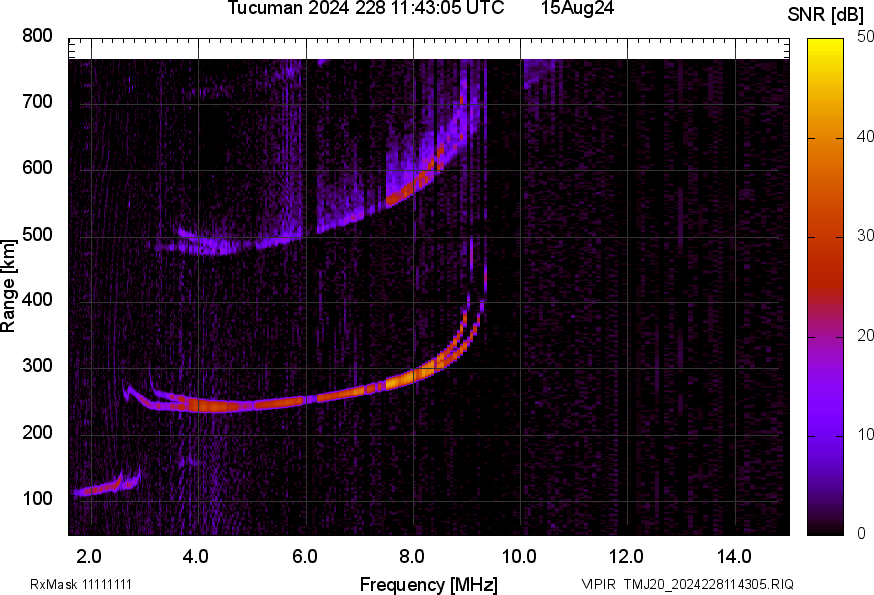874x595 pixels.
Task: Click the purple region of the SNR colorbar
Action: click(826, 420)
